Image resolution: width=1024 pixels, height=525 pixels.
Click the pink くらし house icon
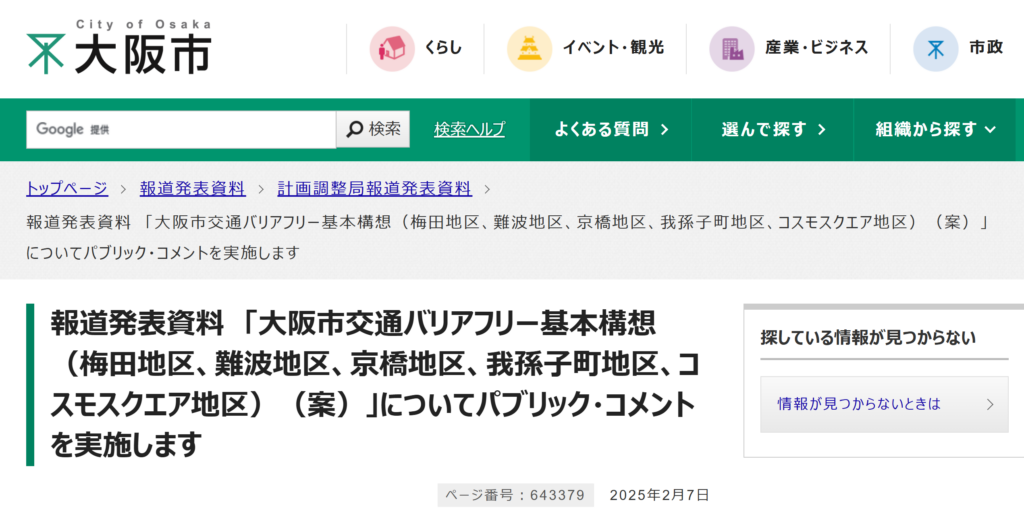(x=391, y=48)
